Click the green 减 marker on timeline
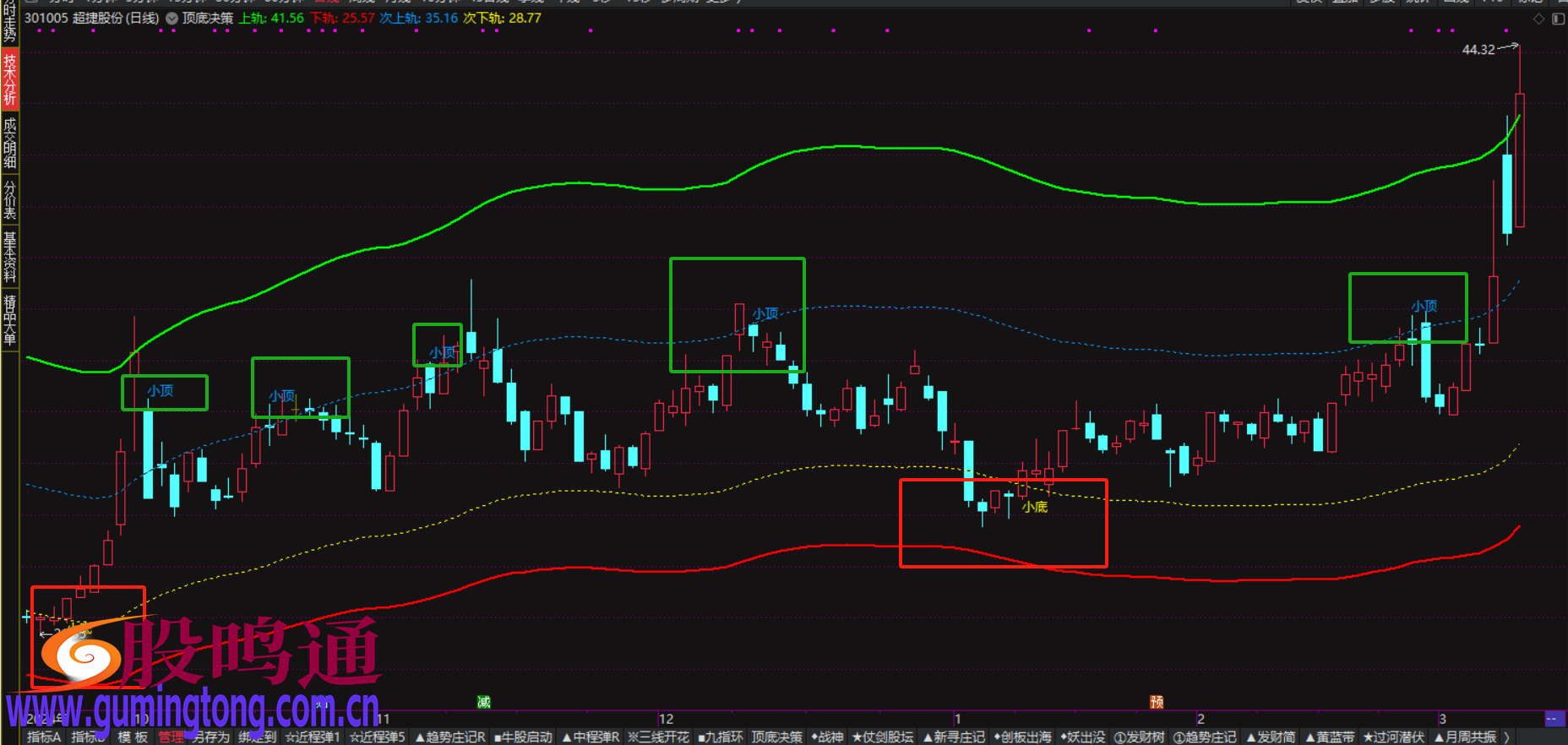The width and height of the screenshot is (1568, 745). click(484, 702)
